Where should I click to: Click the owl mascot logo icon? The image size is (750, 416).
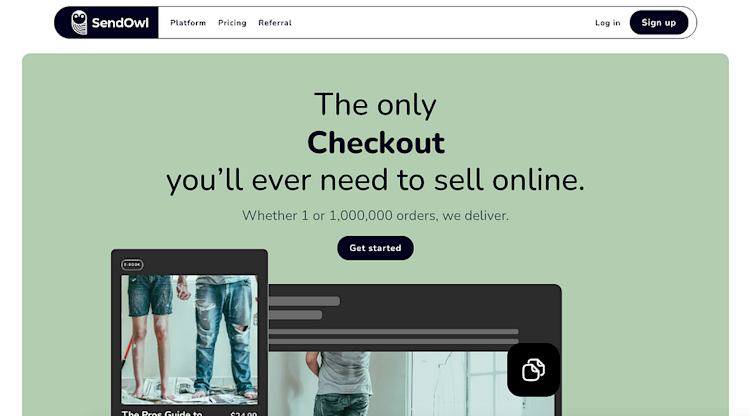tap(79, 22)
